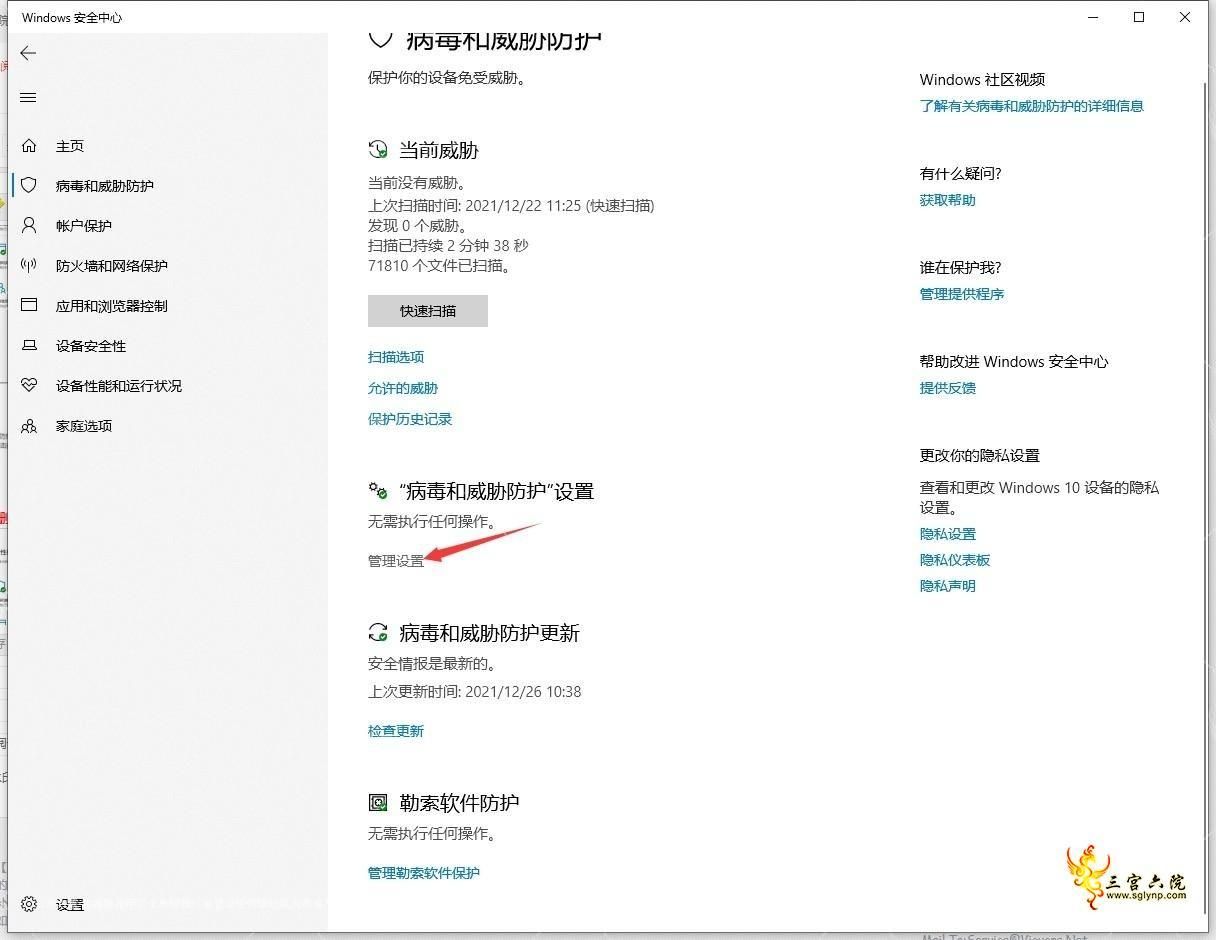Start a scan with 快速扫描 button
The height and width of the screenshot is (940, 1216).
point(428,311)
